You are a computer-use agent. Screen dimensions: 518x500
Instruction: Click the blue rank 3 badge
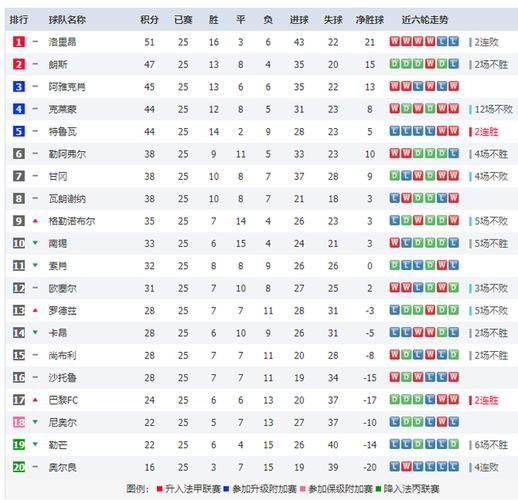[x=19, y=87]
